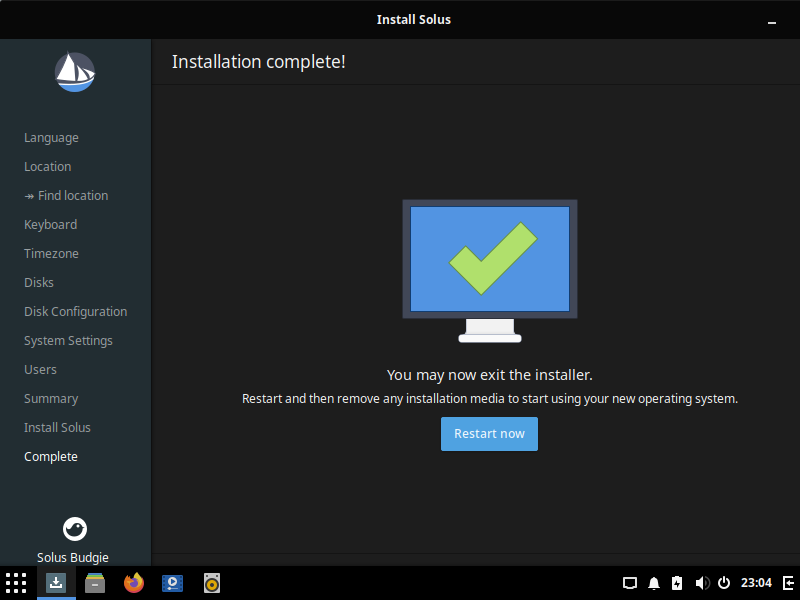Open Firefox from the taskbar

[x=134, y=583]
